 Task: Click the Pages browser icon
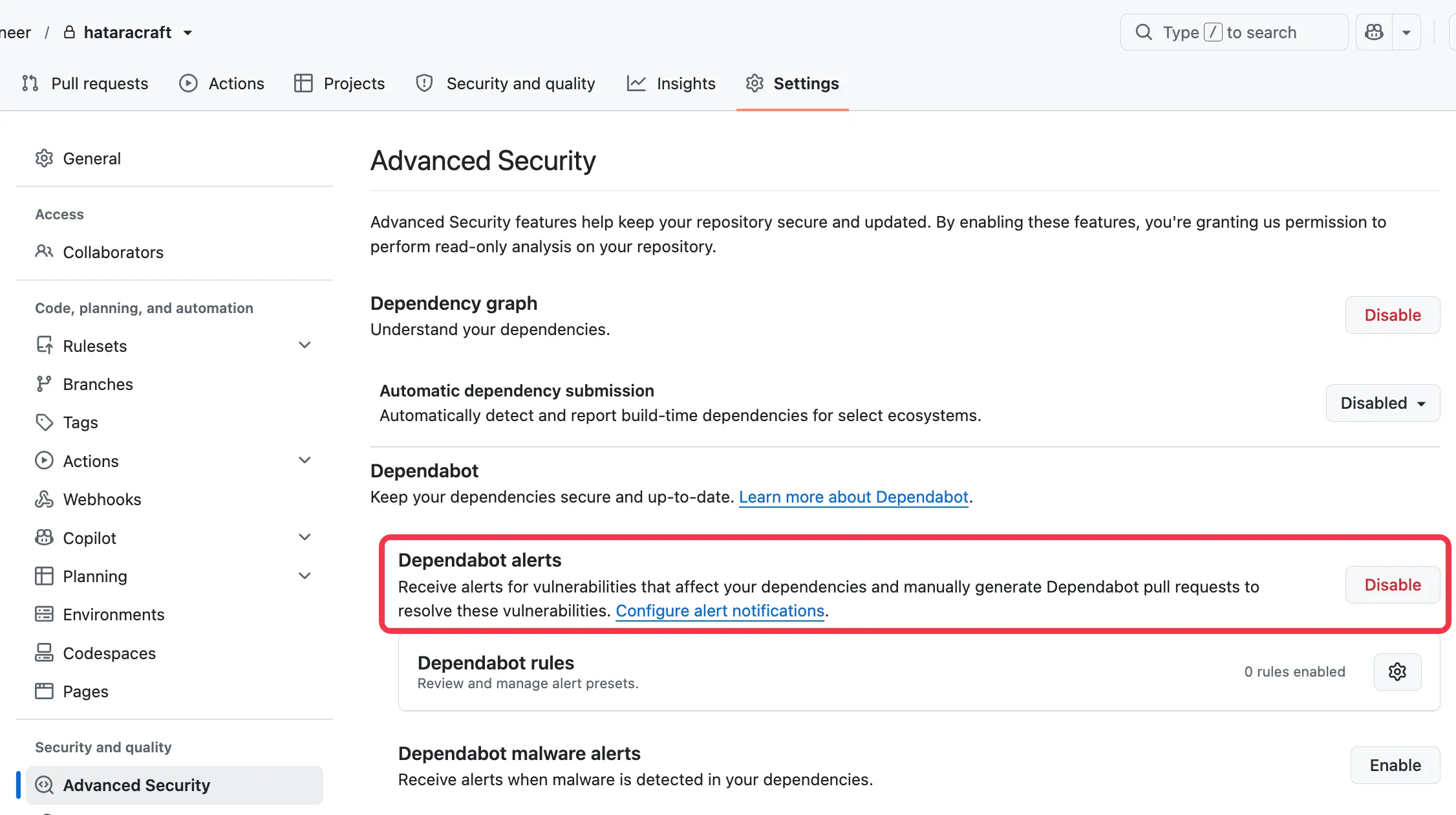(x=44, y=691)
